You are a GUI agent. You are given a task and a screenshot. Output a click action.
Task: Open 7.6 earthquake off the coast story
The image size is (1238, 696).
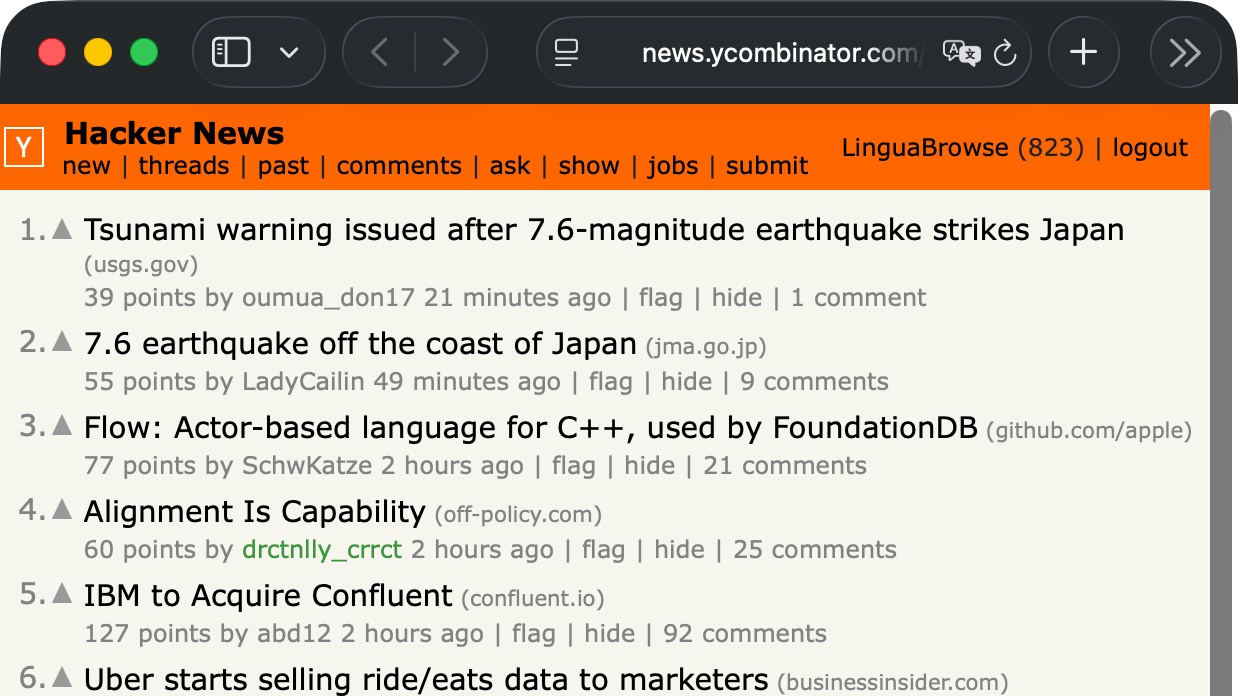[x=360, y=344]
